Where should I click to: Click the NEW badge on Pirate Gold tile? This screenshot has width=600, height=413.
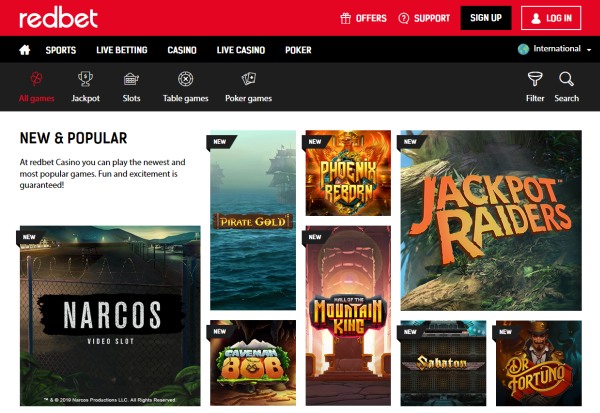click(220, 142)
